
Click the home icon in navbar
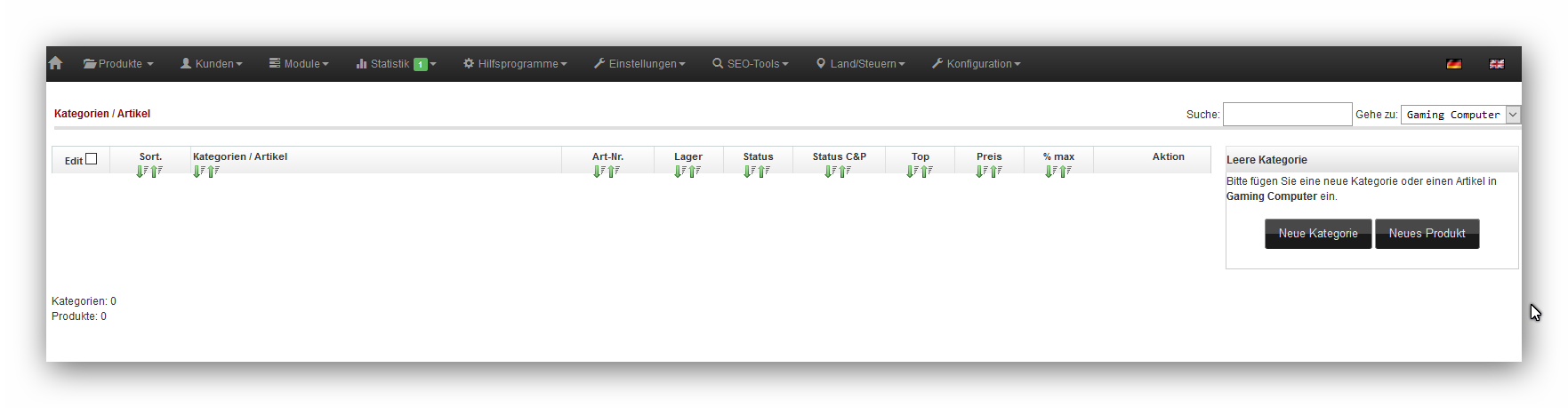pyautogui.click(x=55, y=63)
